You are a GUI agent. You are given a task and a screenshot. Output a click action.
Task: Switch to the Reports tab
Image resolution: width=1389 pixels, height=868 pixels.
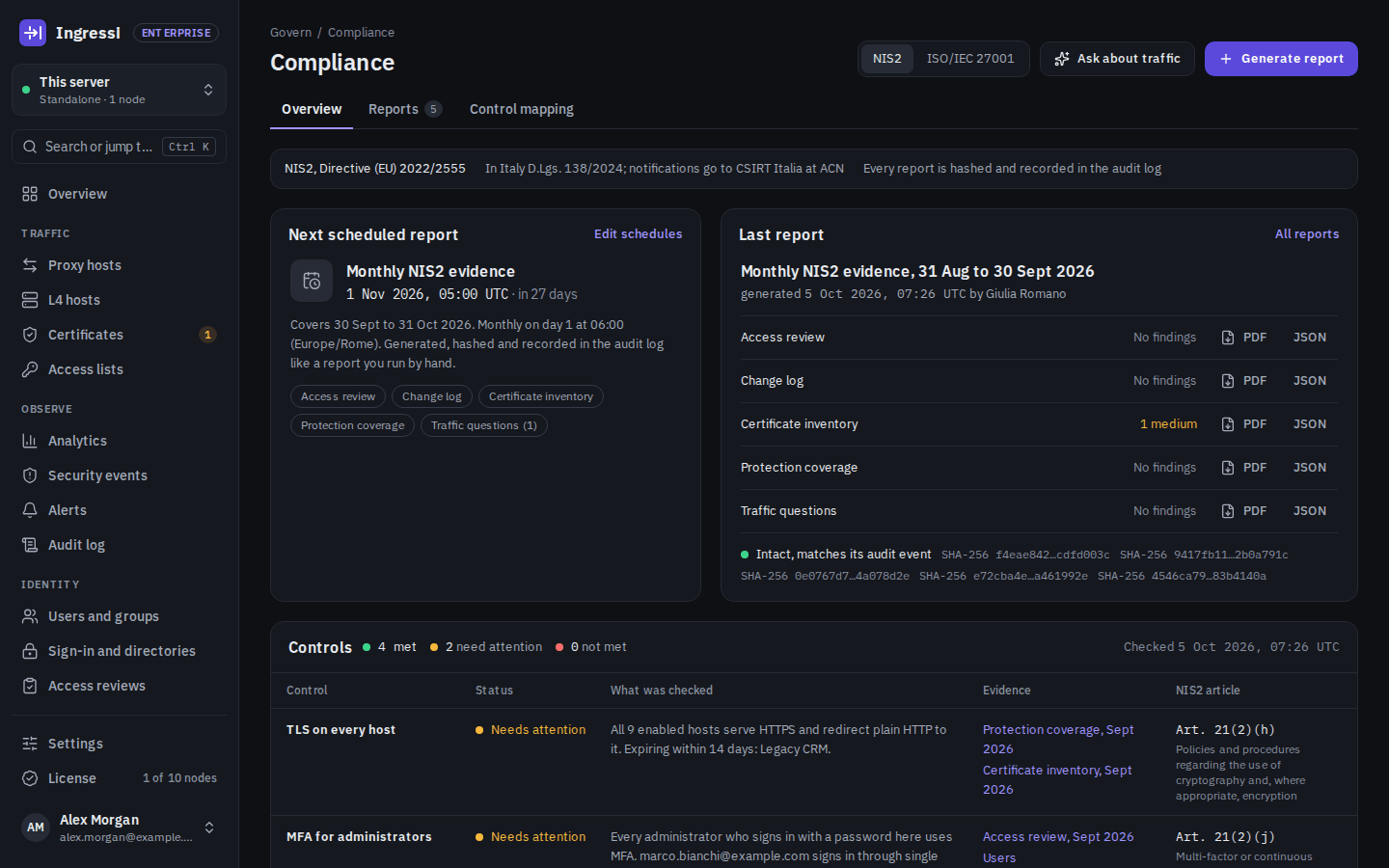pos(405,109)
